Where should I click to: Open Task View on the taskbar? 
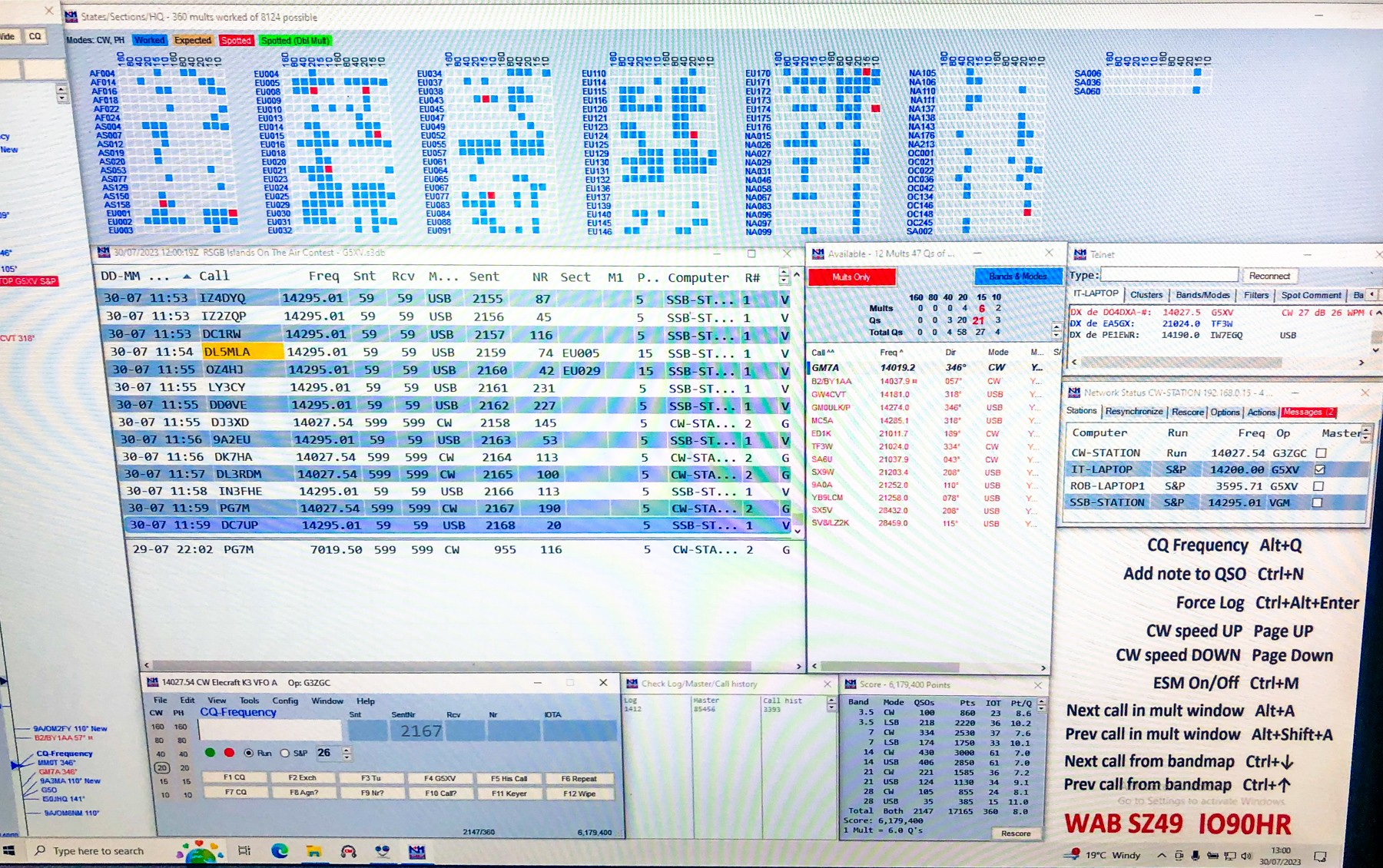tap(244, 850)
